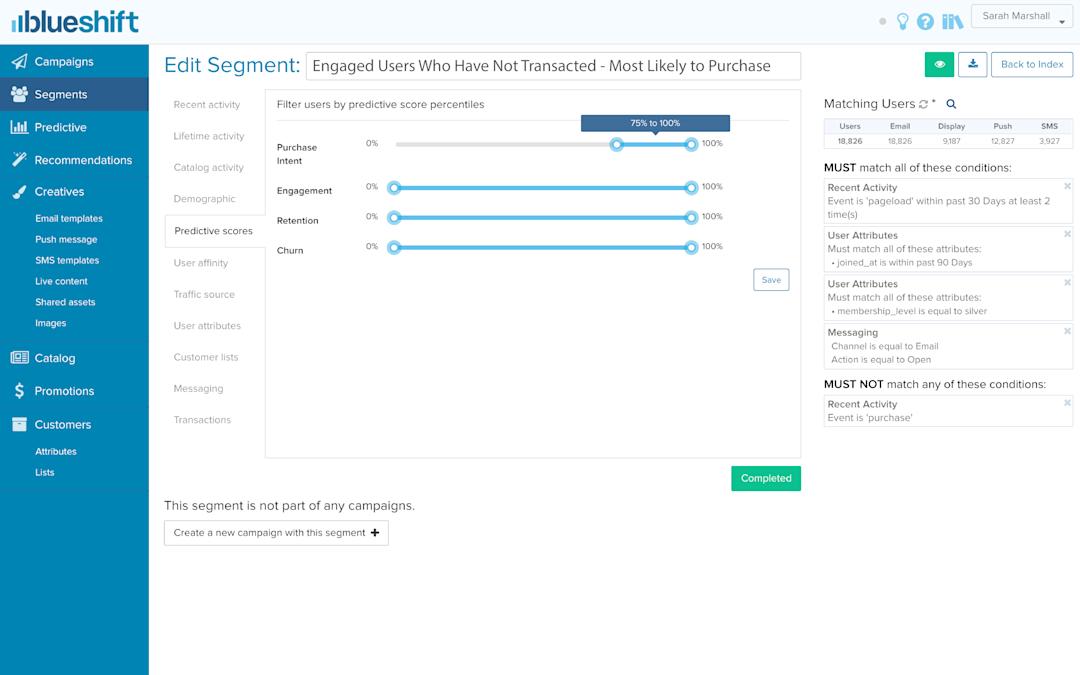This screenshot has height=675, width=1080.
Task: Open Live content in sidebar
Action: coord(61,281)
